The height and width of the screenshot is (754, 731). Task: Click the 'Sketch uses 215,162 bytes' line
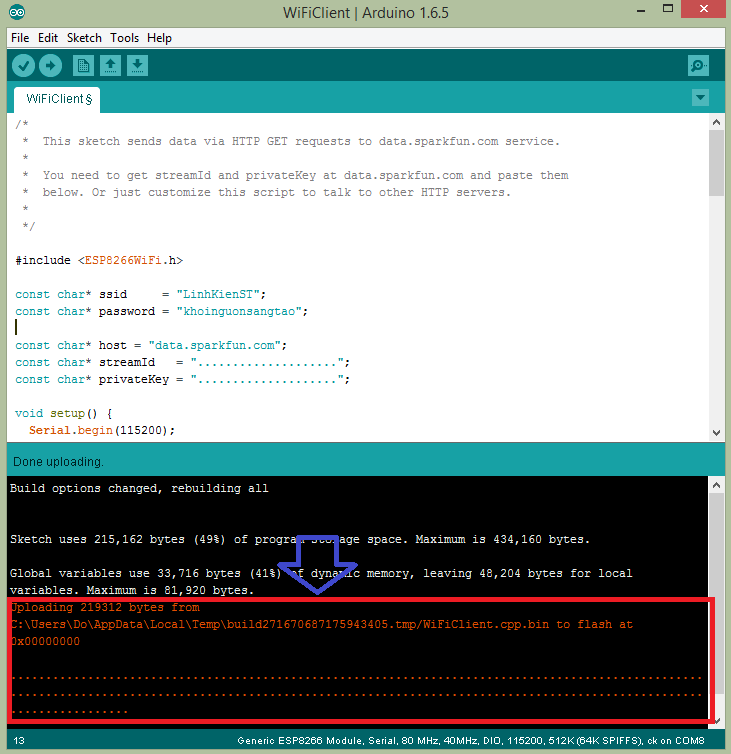pos(300,540)
